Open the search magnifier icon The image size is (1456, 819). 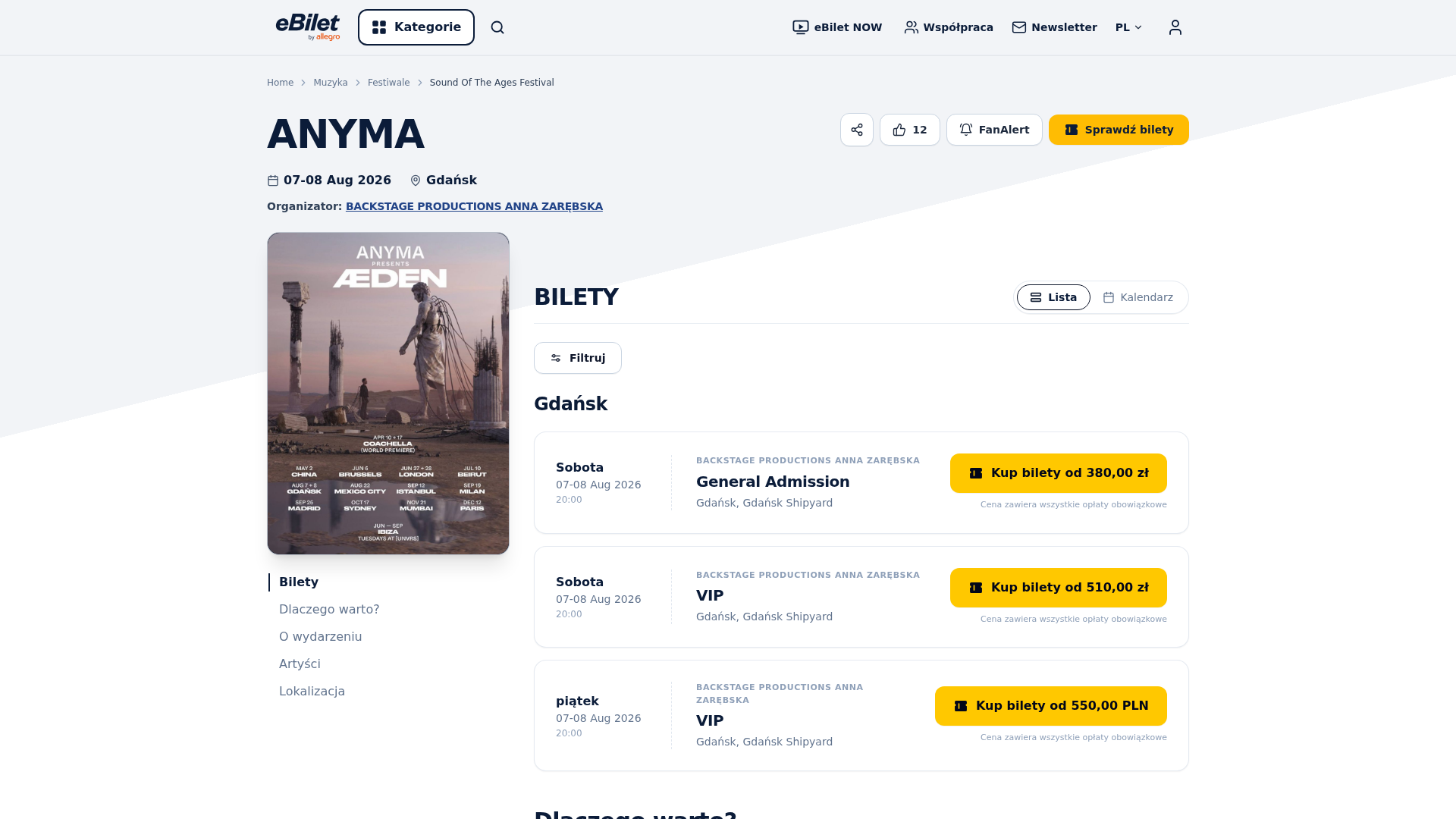497,27
